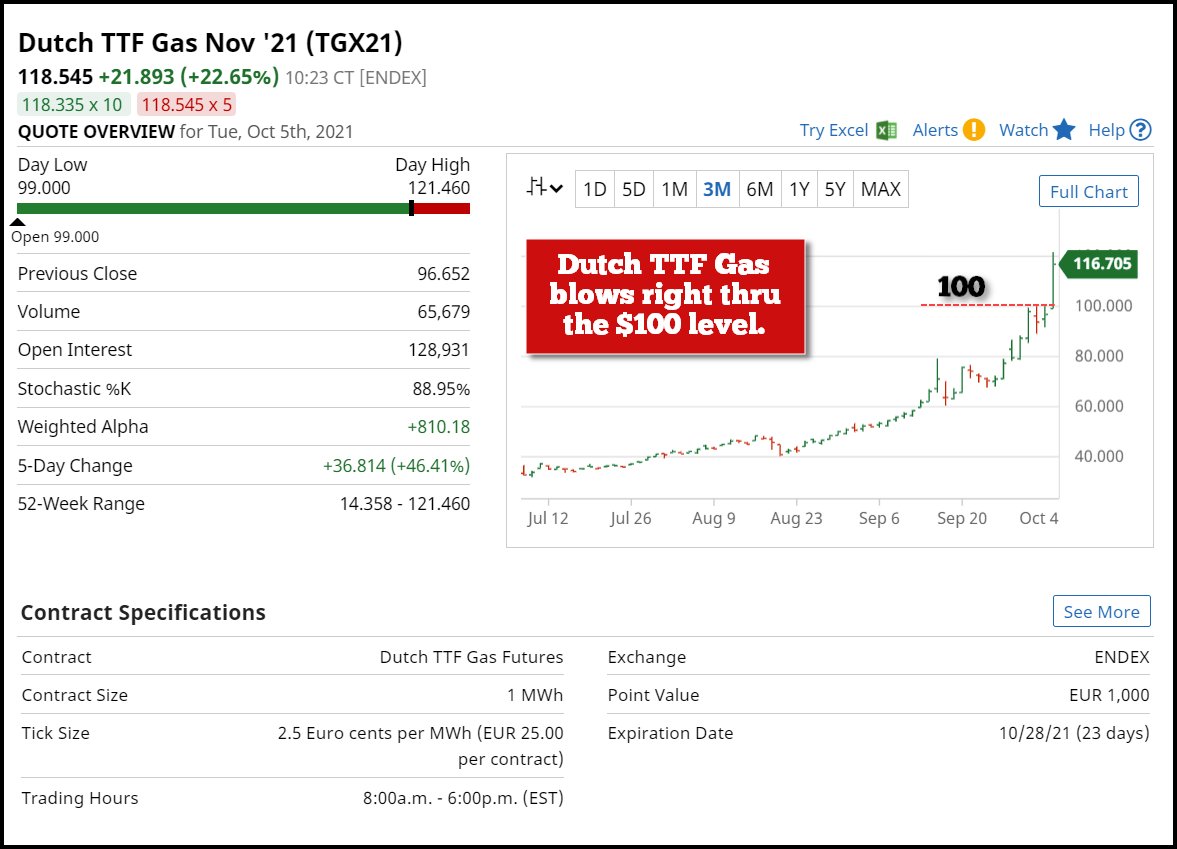The width and height of the screenshot is (1177, 849).
Task: Switch chart to 6M range
Action: tap(759, 189)
